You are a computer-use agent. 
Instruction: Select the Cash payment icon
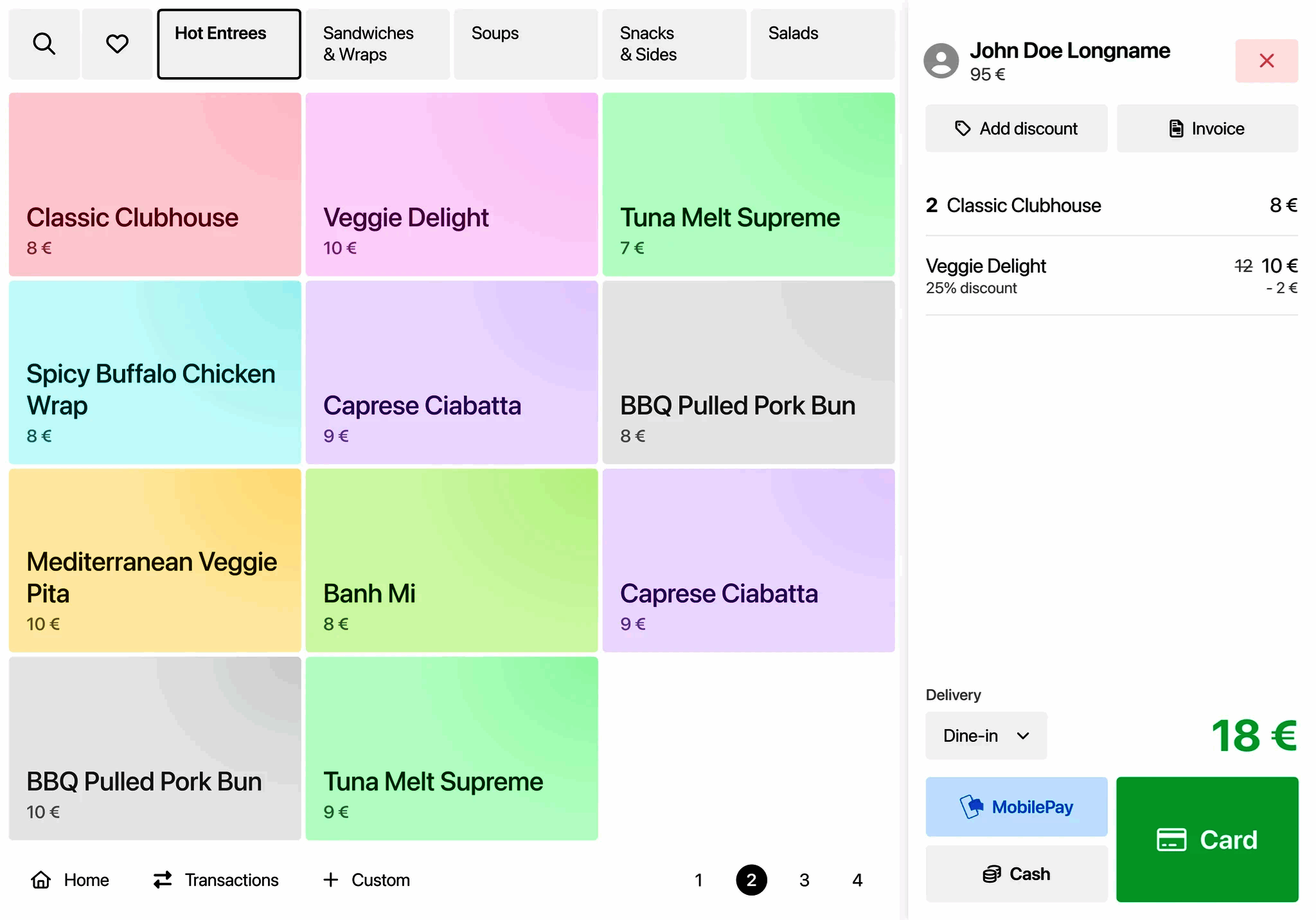993,873
